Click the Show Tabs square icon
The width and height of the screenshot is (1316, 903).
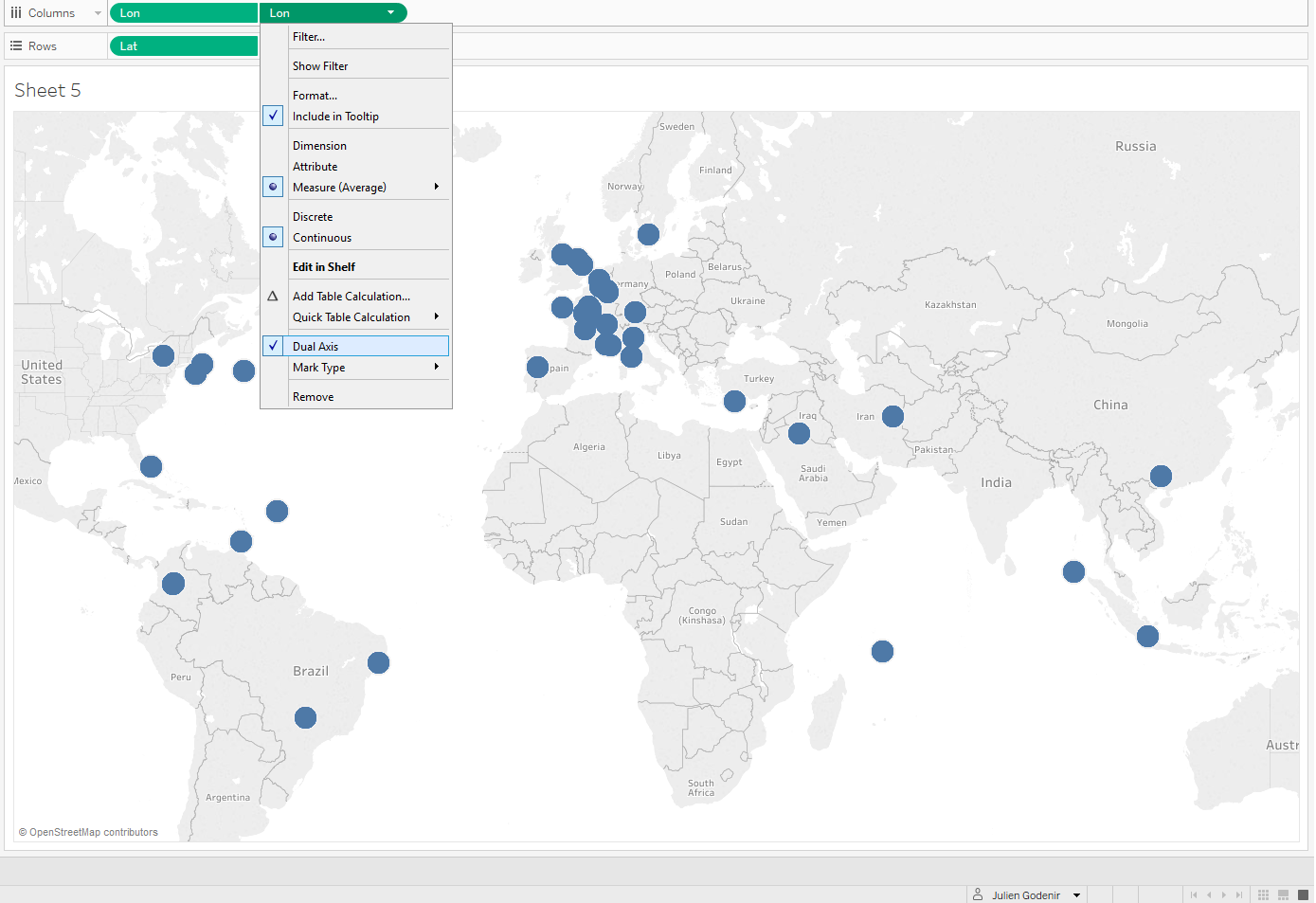1303,895
